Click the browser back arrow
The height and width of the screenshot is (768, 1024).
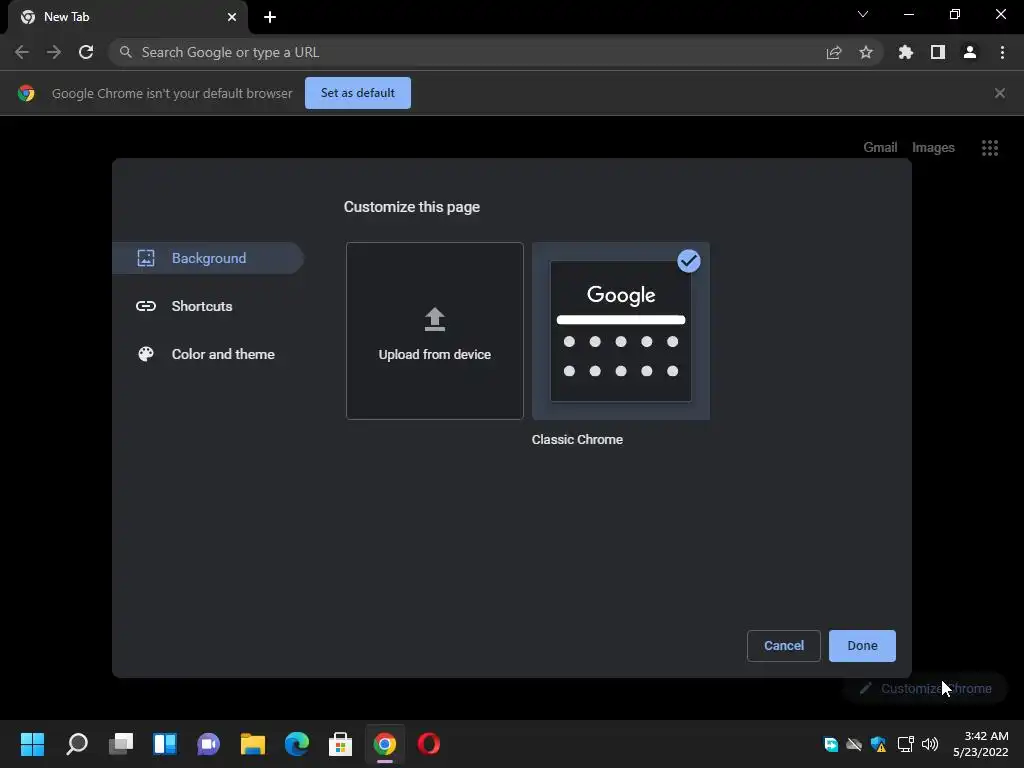22,52
